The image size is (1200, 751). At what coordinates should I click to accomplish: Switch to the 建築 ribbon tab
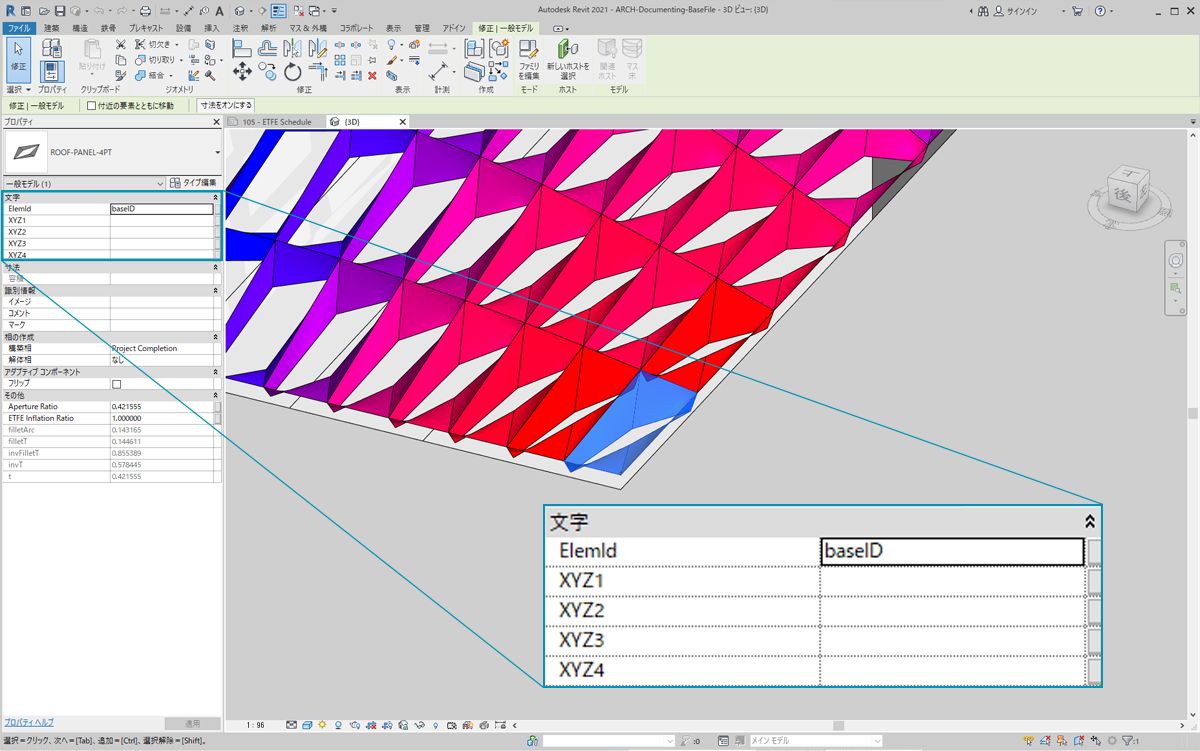pyautogui.click(x=51, y=28)
